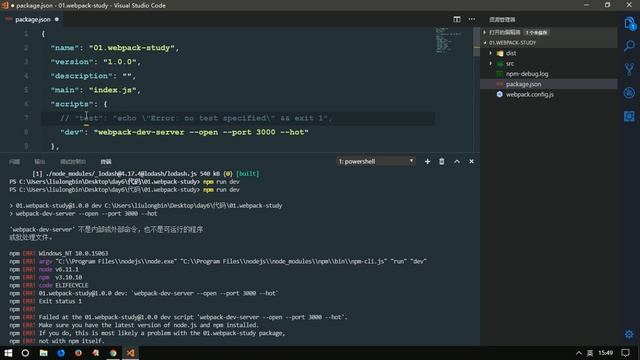640x360 pixels.
Task: Click the '1 unsaved' badge in Open Editors
Action: 536,32
